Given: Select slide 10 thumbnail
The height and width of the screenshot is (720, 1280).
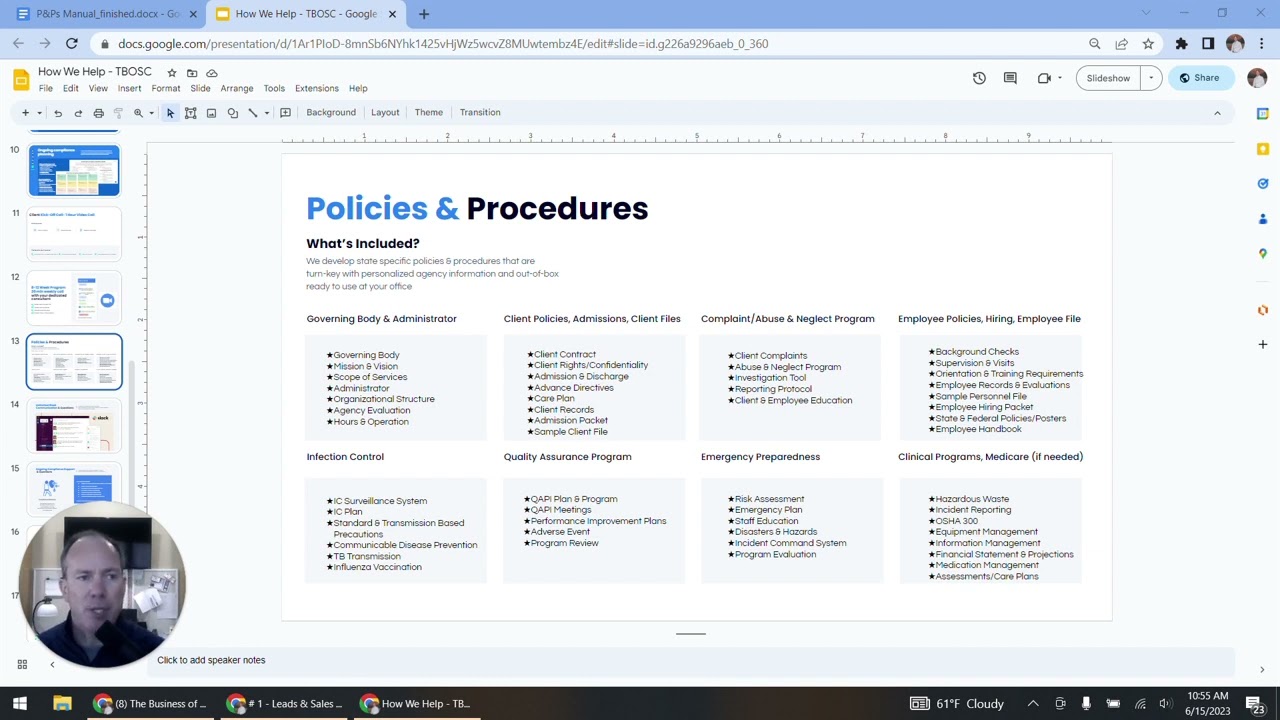Looking at the screenshot, I should click(74, 170).
